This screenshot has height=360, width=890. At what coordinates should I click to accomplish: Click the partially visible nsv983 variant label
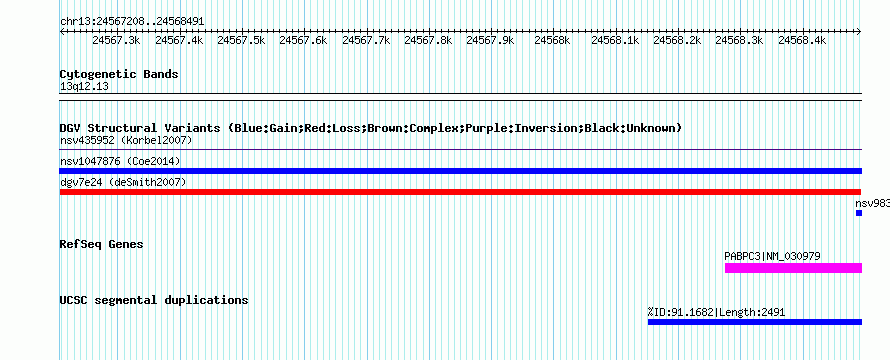pos(872,203)
